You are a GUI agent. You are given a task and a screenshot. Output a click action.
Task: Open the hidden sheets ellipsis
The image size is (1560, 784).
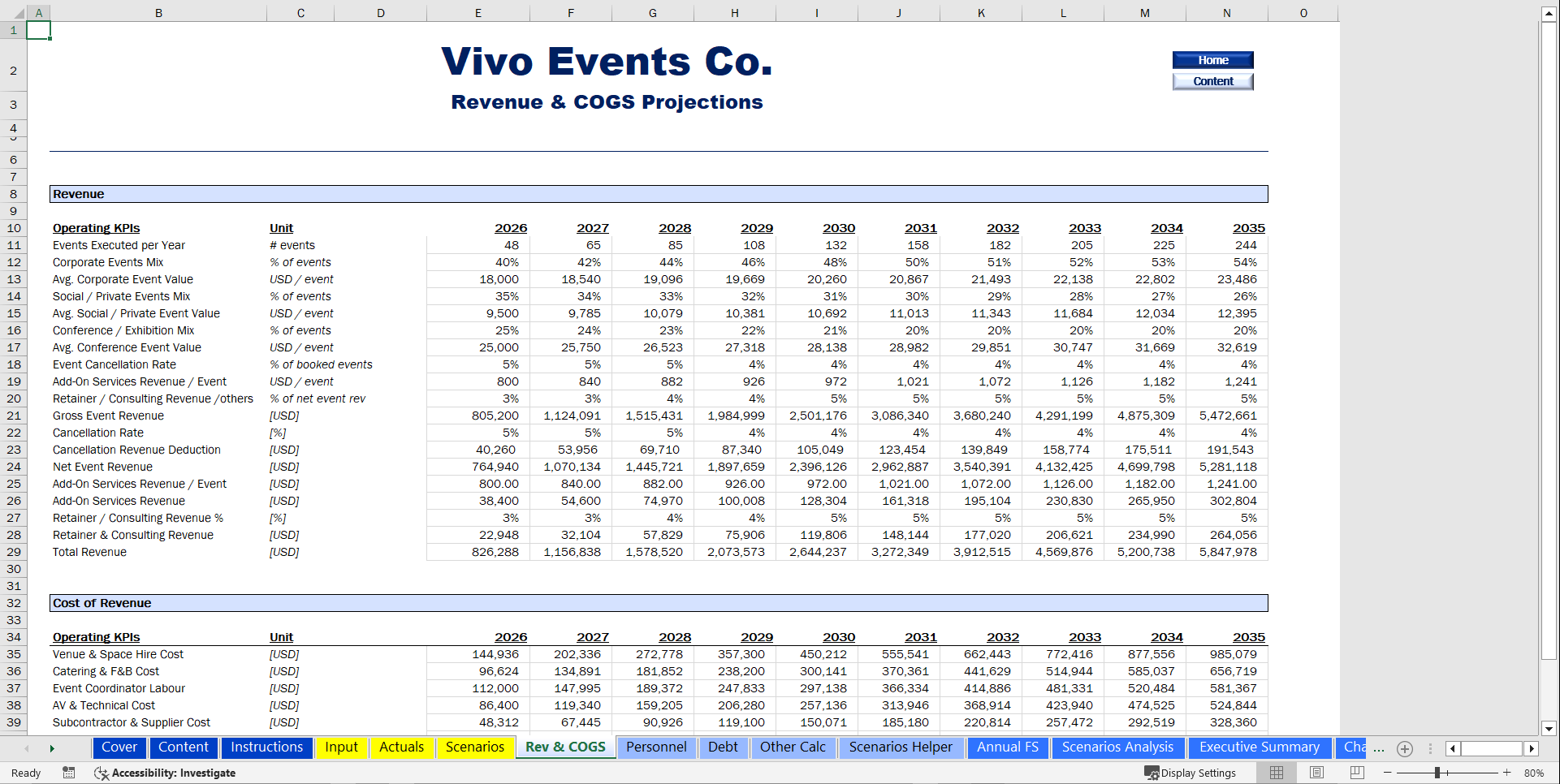coord(1379,748)
